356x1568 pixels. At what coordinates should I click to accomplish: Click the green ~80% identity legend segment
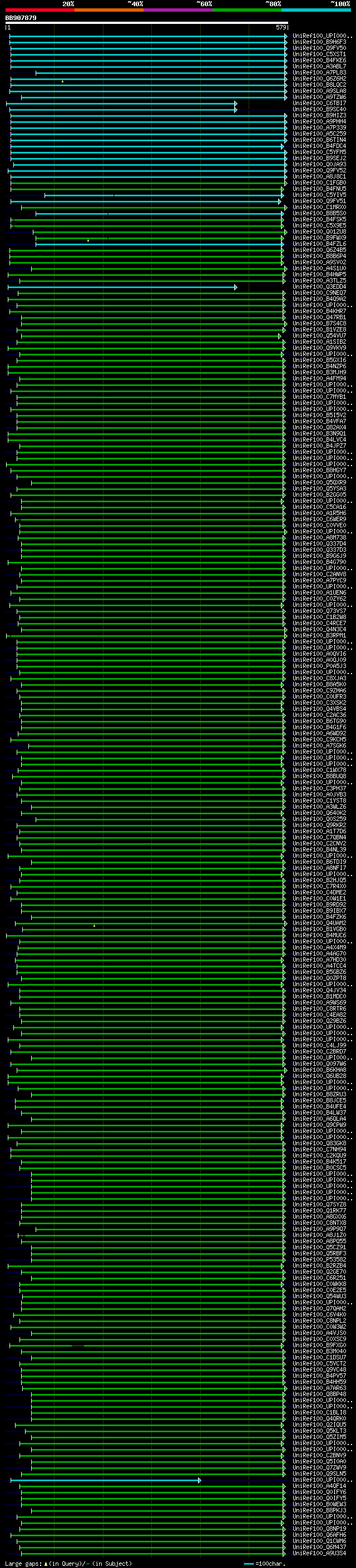[x=247, y=10]
